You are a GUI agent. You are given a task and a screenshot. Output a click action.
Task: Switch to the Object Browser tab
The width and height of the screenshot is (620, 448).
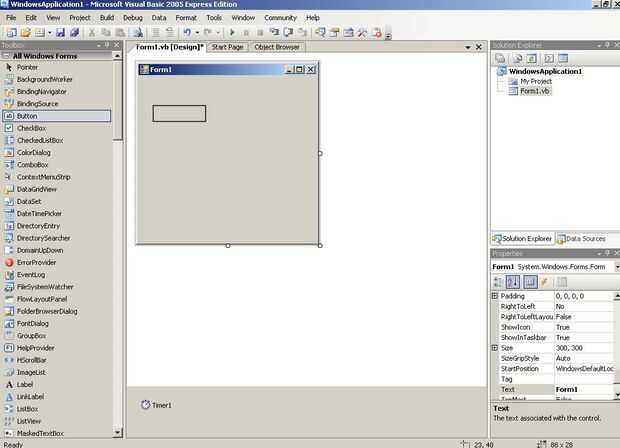pyautogui.click(x=277, y=47)
